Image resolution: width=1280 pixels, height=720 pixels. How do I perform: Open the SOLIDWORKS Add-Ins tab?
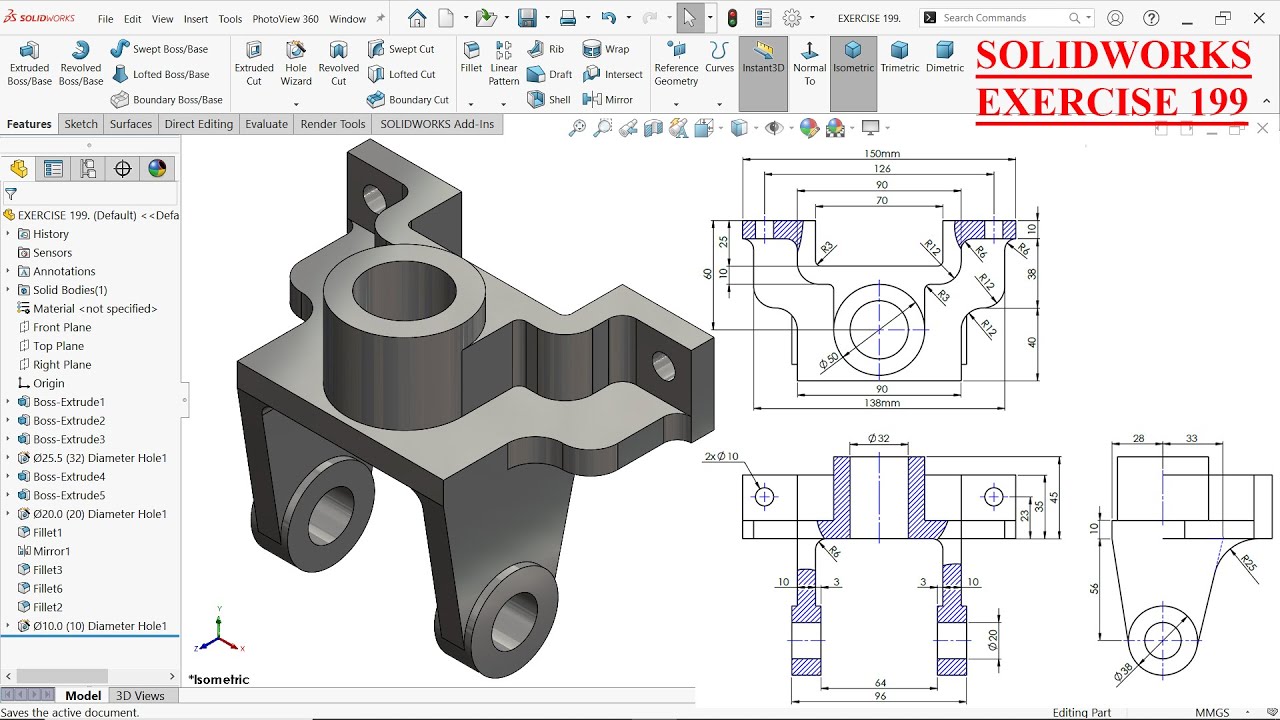[x=437, y=124]
